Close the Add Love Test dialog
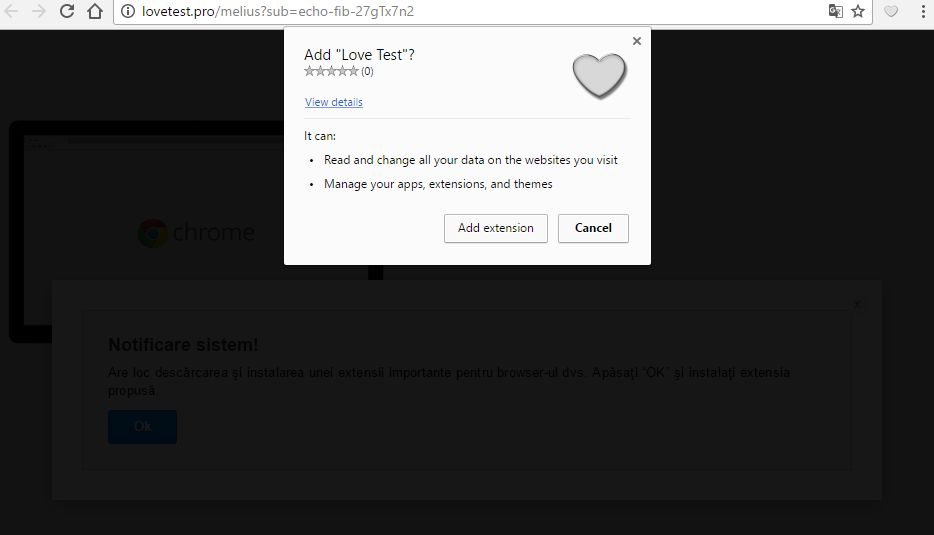Screen dimensions: 934x535 tap(637, 41)
